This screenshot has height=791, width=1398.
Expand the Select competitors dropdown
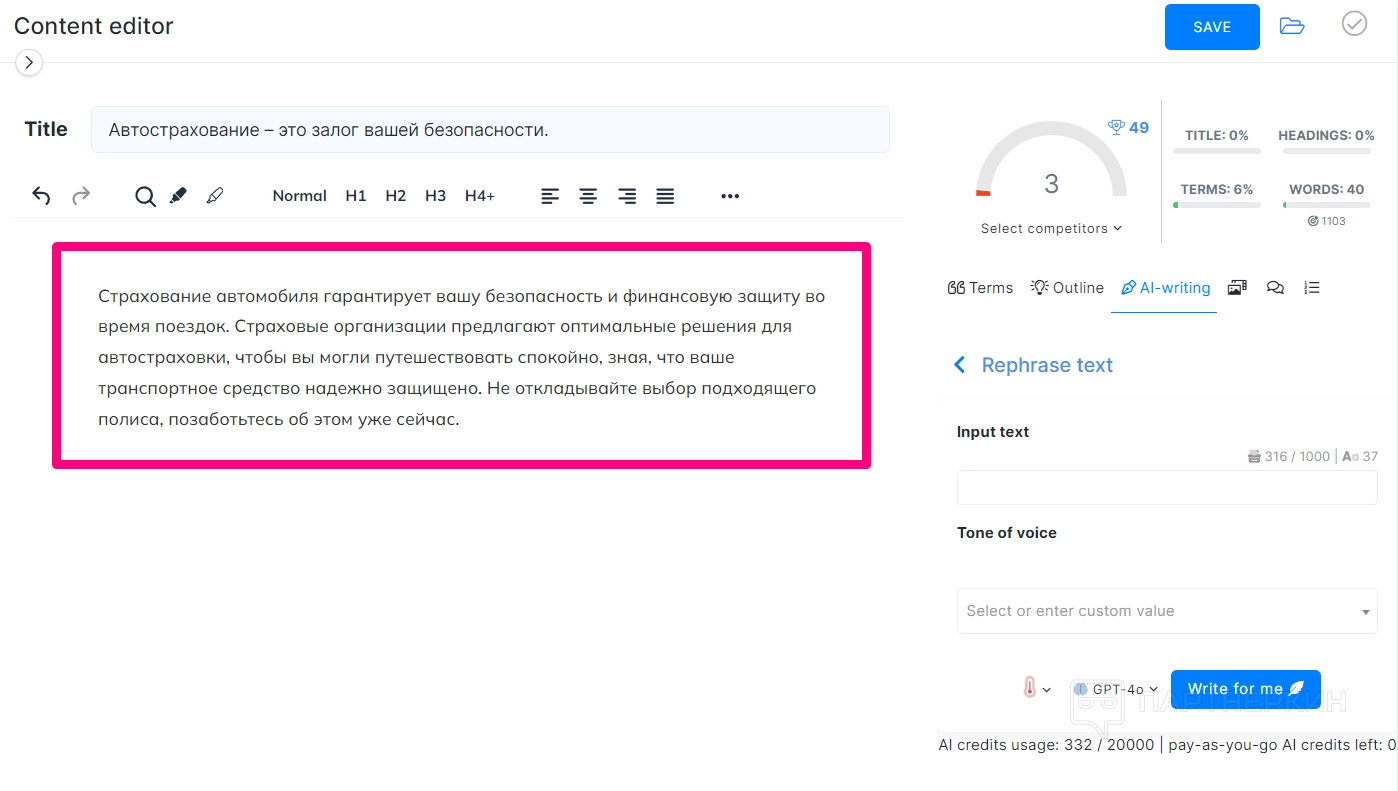1051,229
